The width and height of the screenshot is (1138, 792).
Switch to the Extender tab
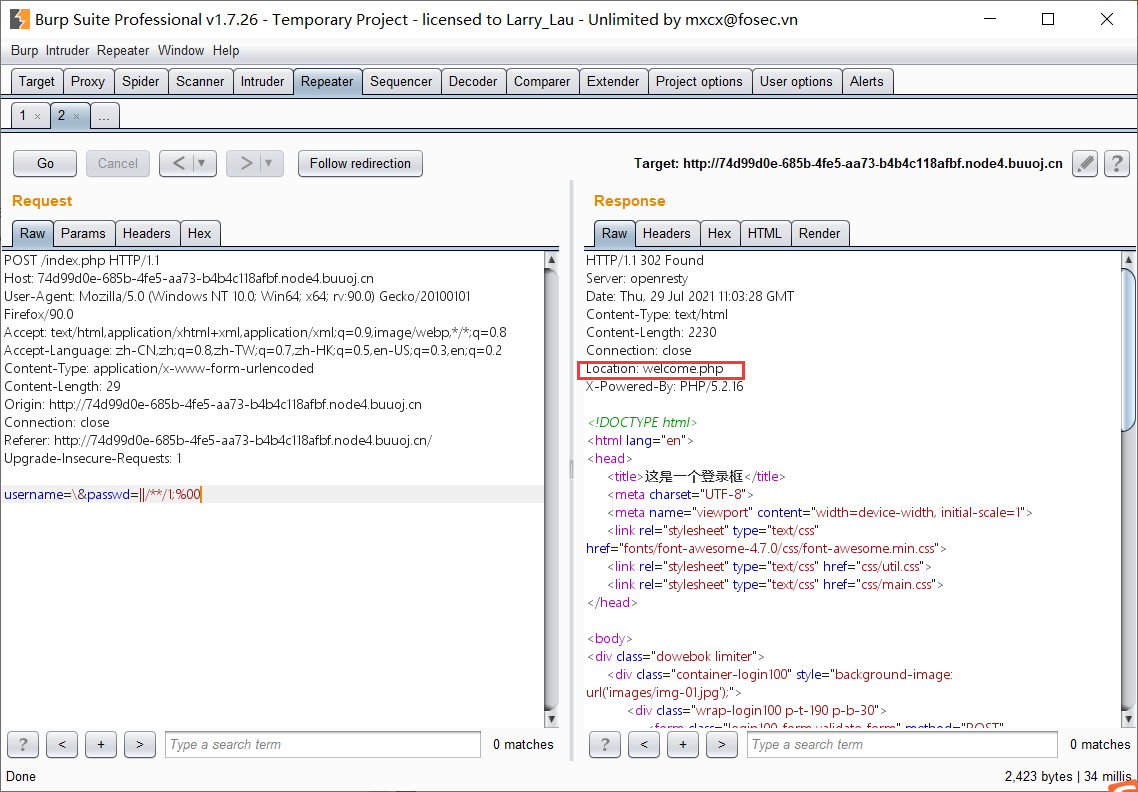pos(613,81)
